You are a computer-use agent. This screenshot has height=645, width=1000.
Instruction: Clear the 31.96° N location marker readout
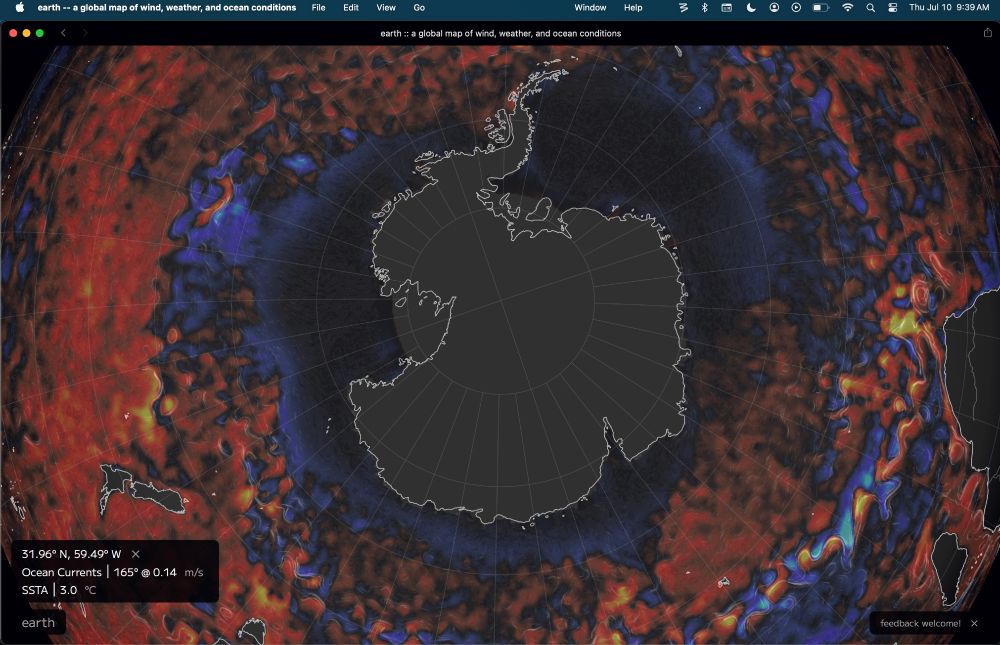(x=136, y=552)
